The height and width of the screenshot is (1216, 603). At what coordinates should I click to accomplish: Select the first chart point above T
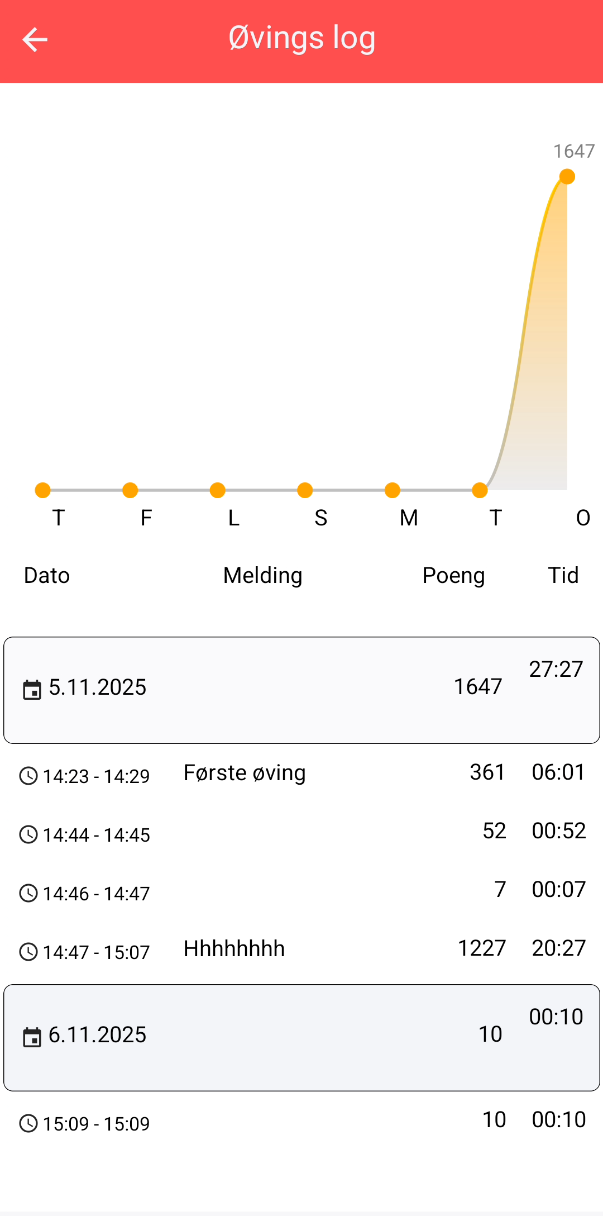42,490
